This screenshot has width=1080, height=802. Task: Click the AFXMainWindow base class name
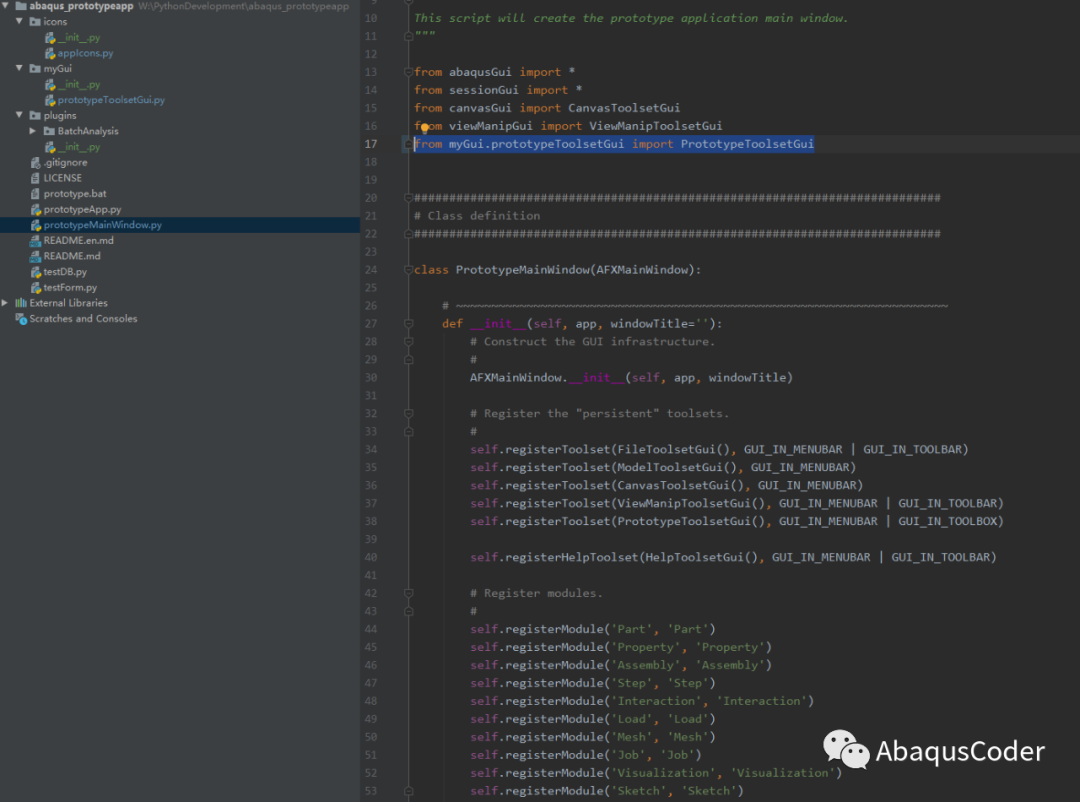(641, 269)
